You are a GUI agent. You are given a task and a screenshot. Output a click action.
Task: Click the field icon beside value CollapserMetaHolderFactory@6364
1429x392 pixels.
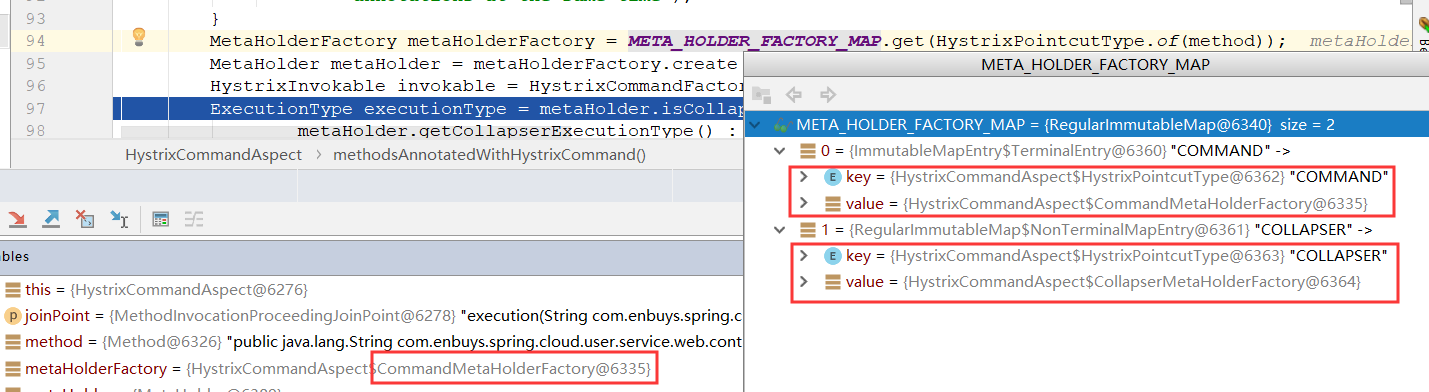point(832,282)
